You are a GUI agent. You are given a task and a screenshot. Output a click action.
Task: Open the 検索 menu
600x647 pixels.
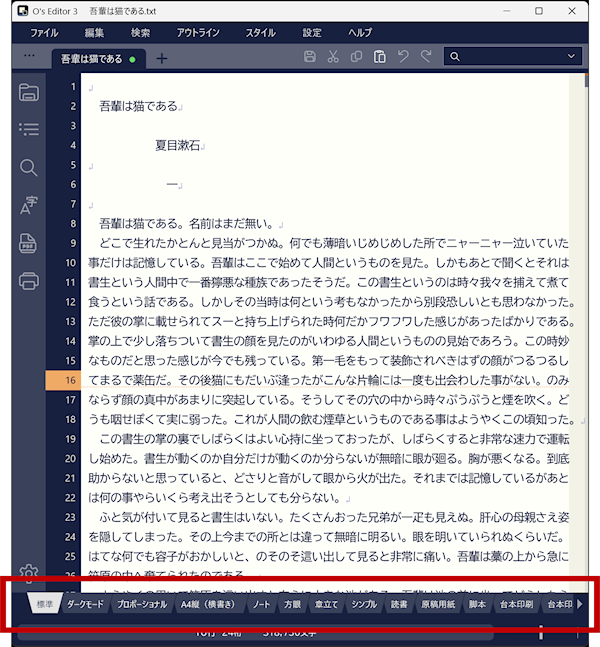pyautogui.click(x=141, y=33)
